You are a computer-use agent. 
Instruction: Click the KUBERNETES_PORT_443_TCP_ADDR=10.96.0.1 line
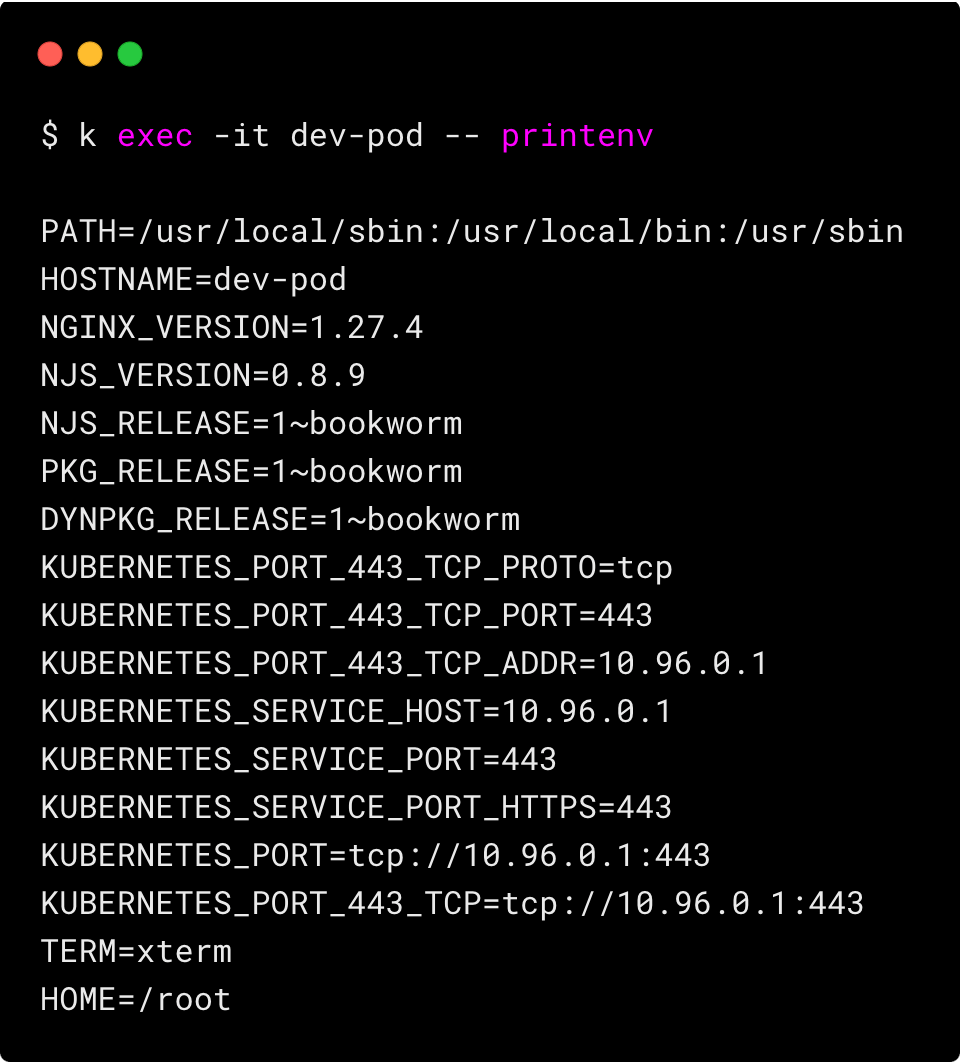point(404,664)
